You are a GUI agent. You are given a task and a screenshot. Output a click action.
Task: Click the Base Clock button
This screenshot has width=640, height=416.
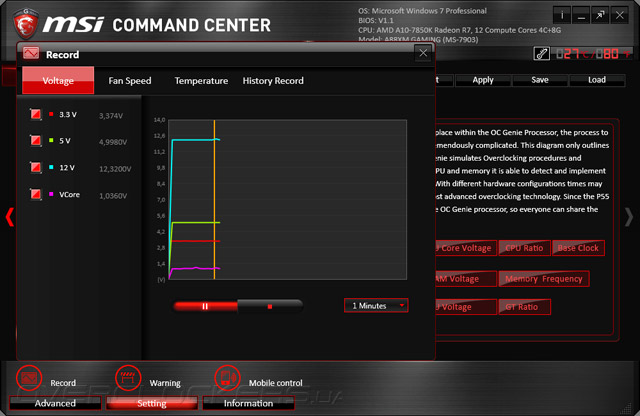pyautogui.click(x=578, y=248)
